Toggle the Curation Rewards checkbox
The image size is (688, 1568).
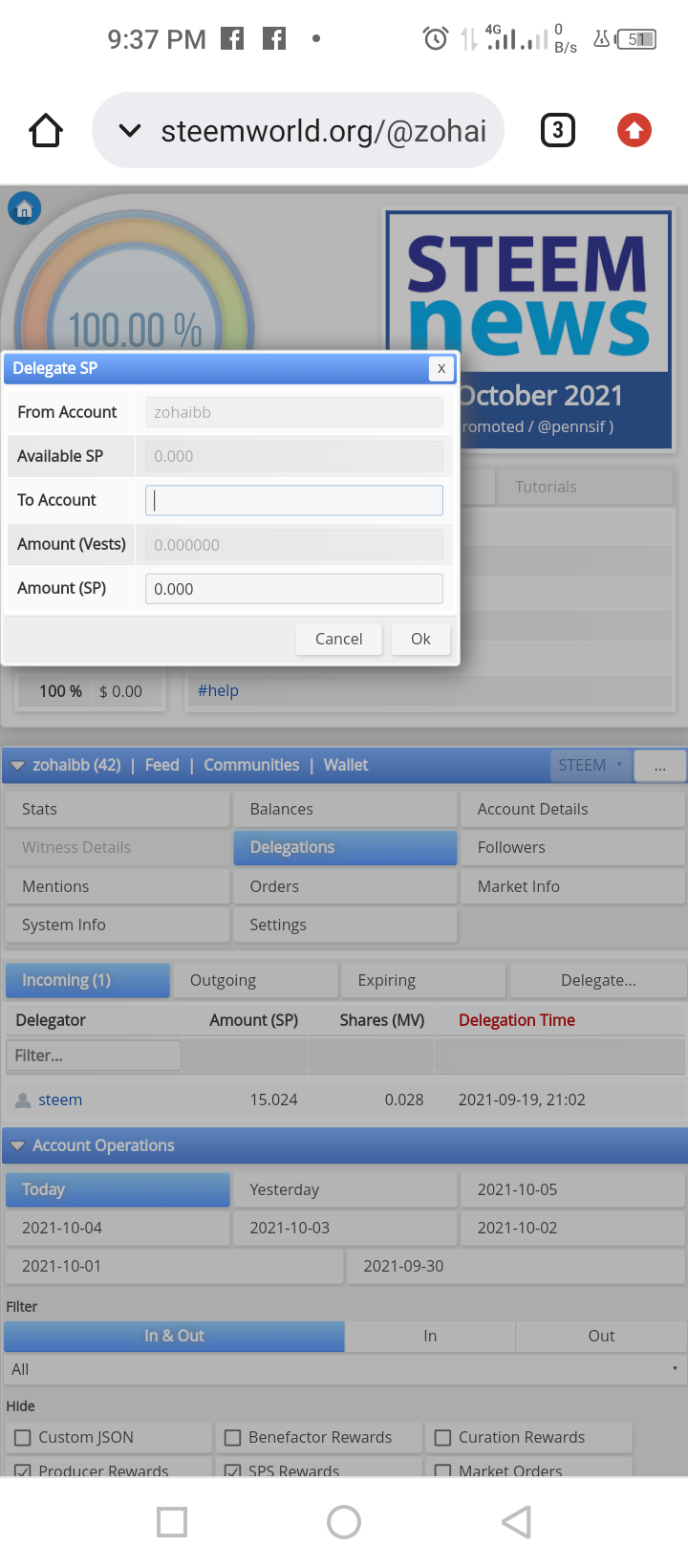click(442, 1437)
